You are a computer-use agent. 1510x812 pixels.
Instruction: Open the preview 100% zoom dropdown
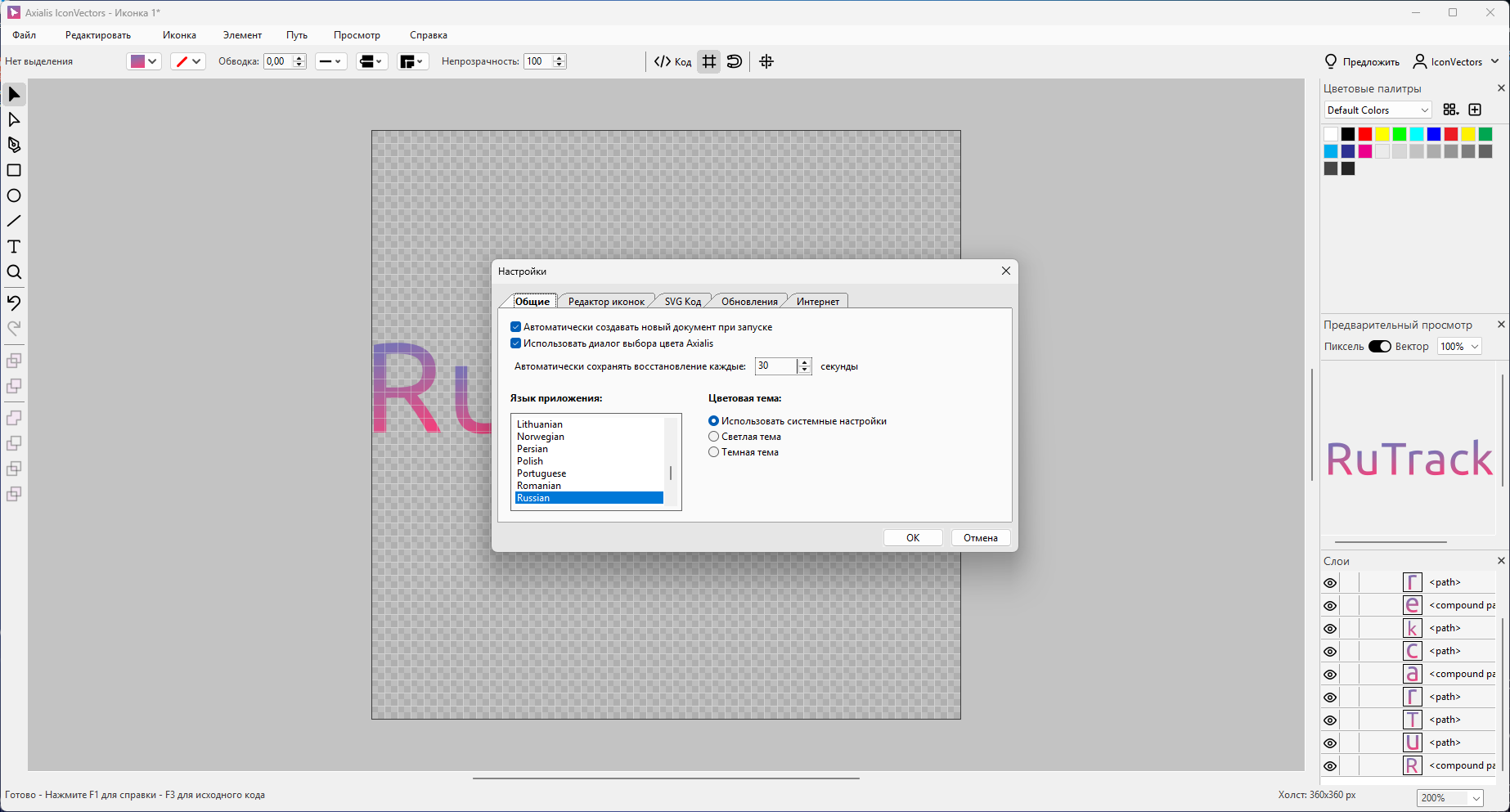(1459, 347)
